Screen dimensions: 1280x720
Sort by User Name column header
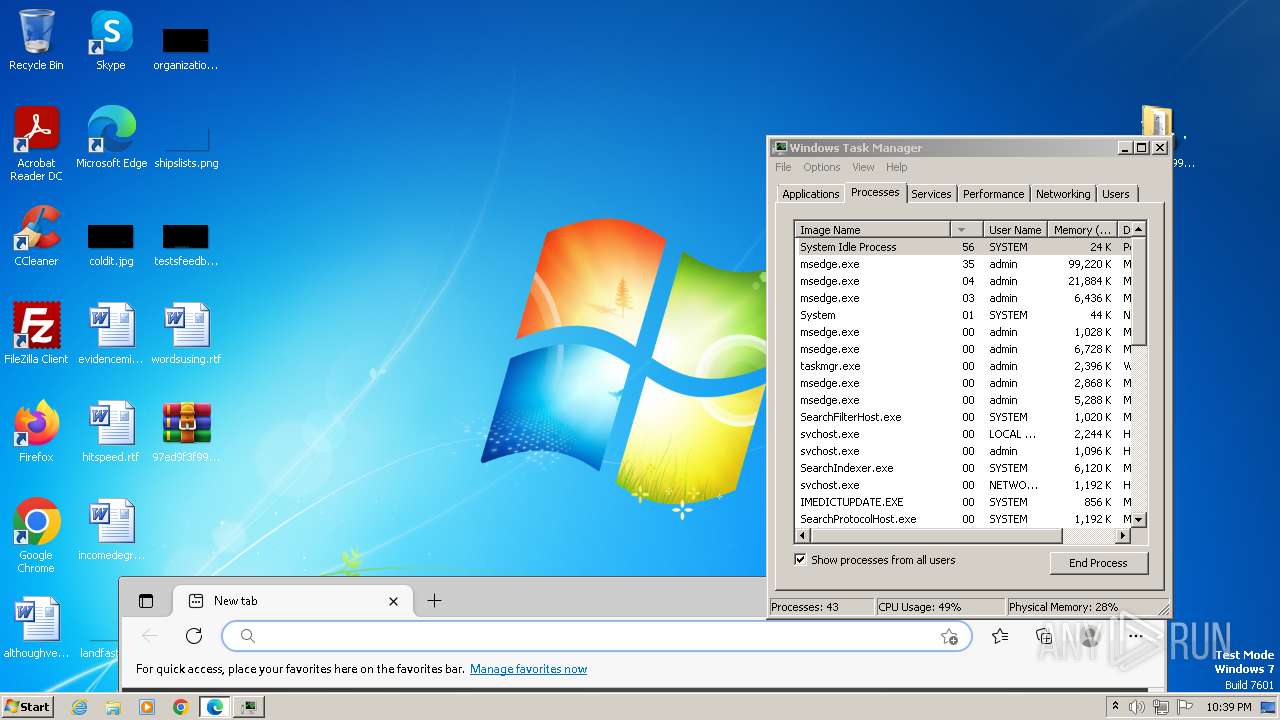tap(1015, 230)
